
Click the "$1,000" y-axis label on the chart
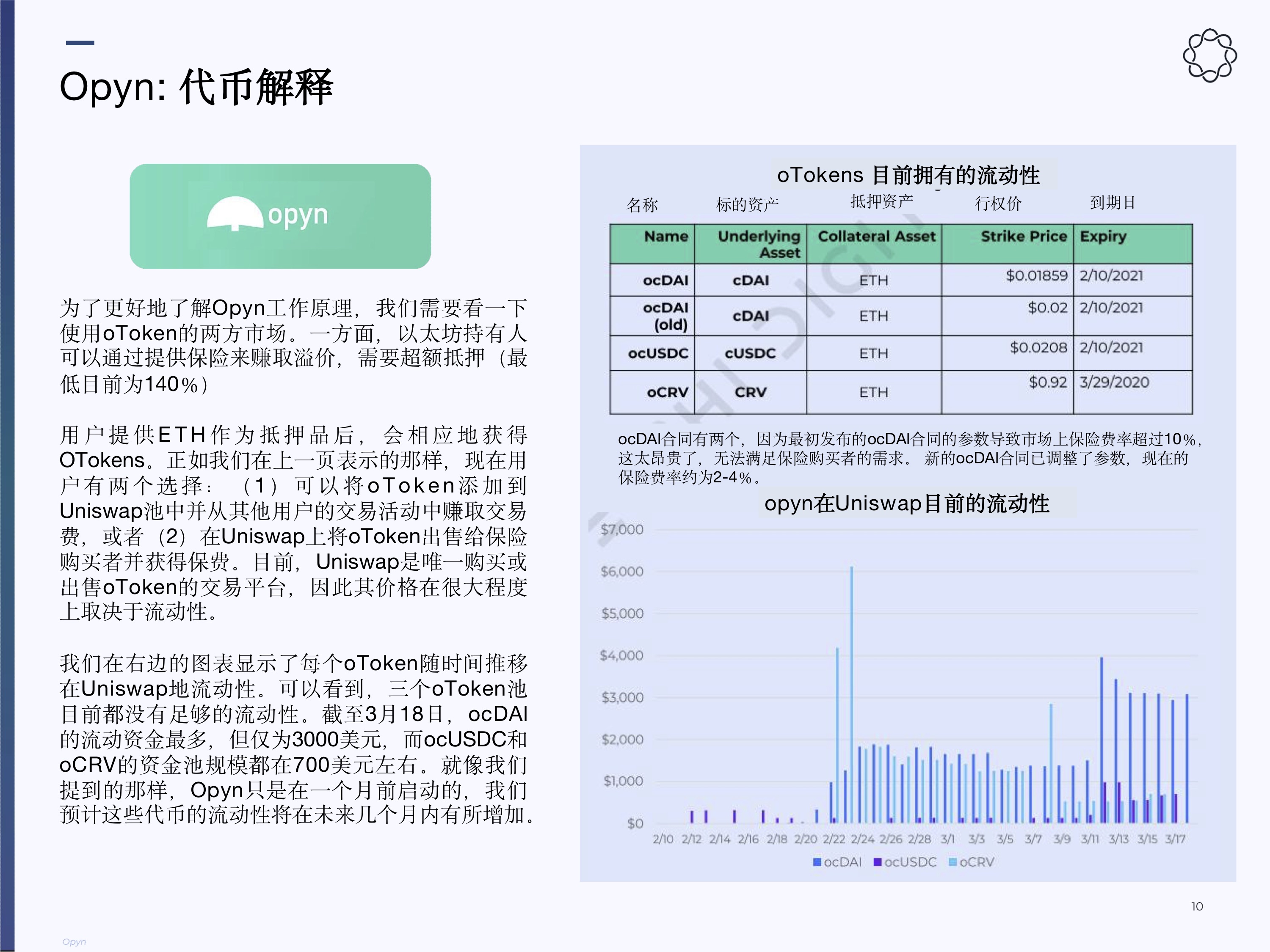[x=624, y=781]
